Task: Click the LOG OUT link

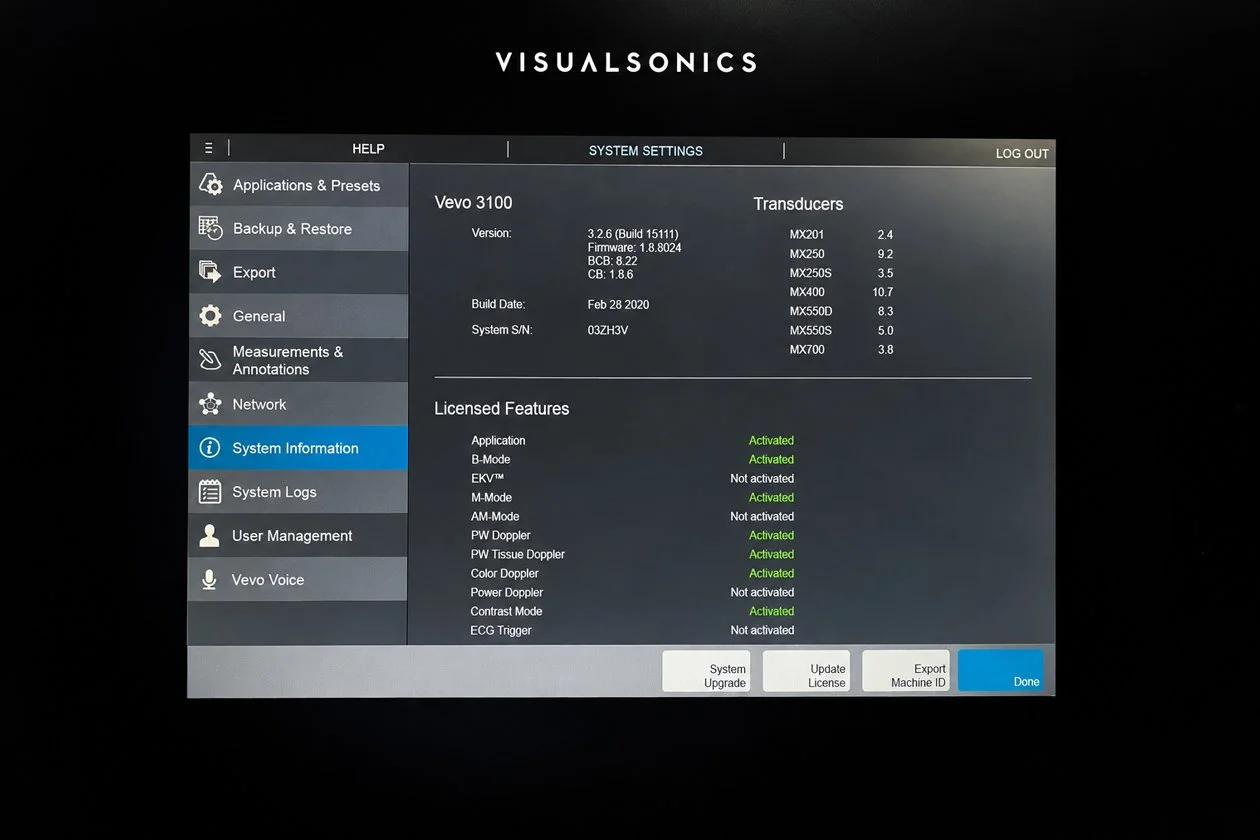Action: click(x=1022, y=154)
